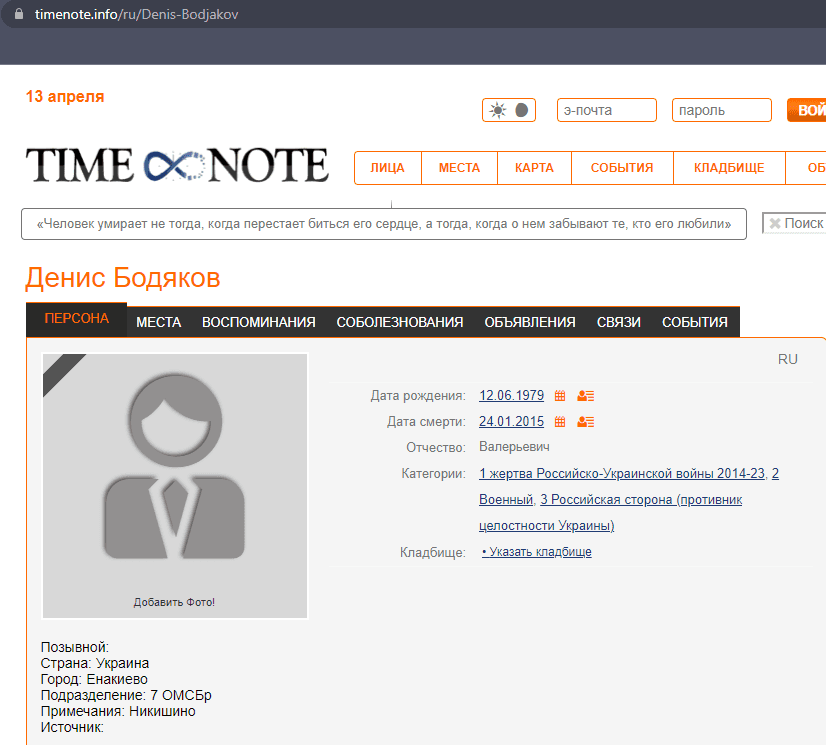Click the Указать кладбище link
826x745 pixels.
(x=537, y=552)
